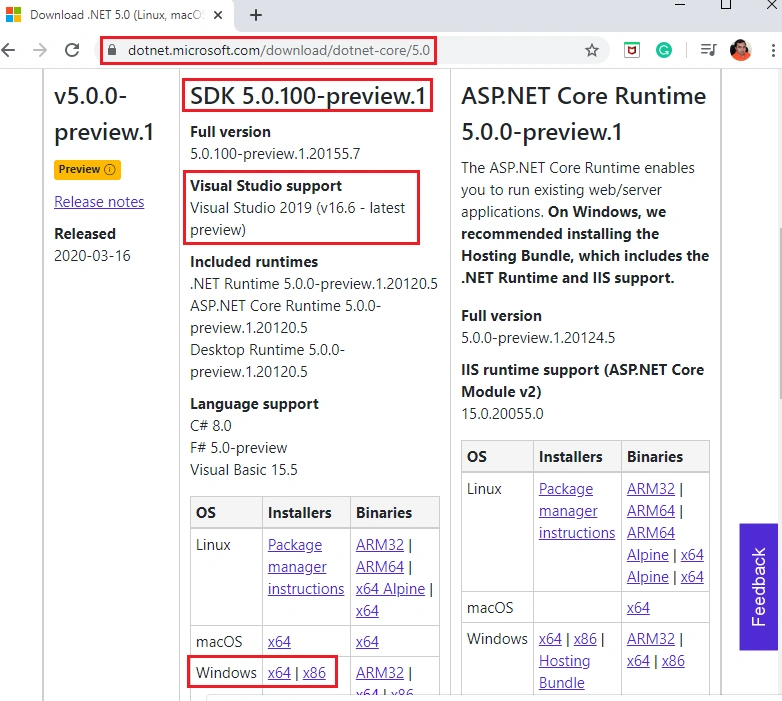Download SDK Windows x86 installer
Viewport: 782px width, 701px height.
(x=314, y=673)
